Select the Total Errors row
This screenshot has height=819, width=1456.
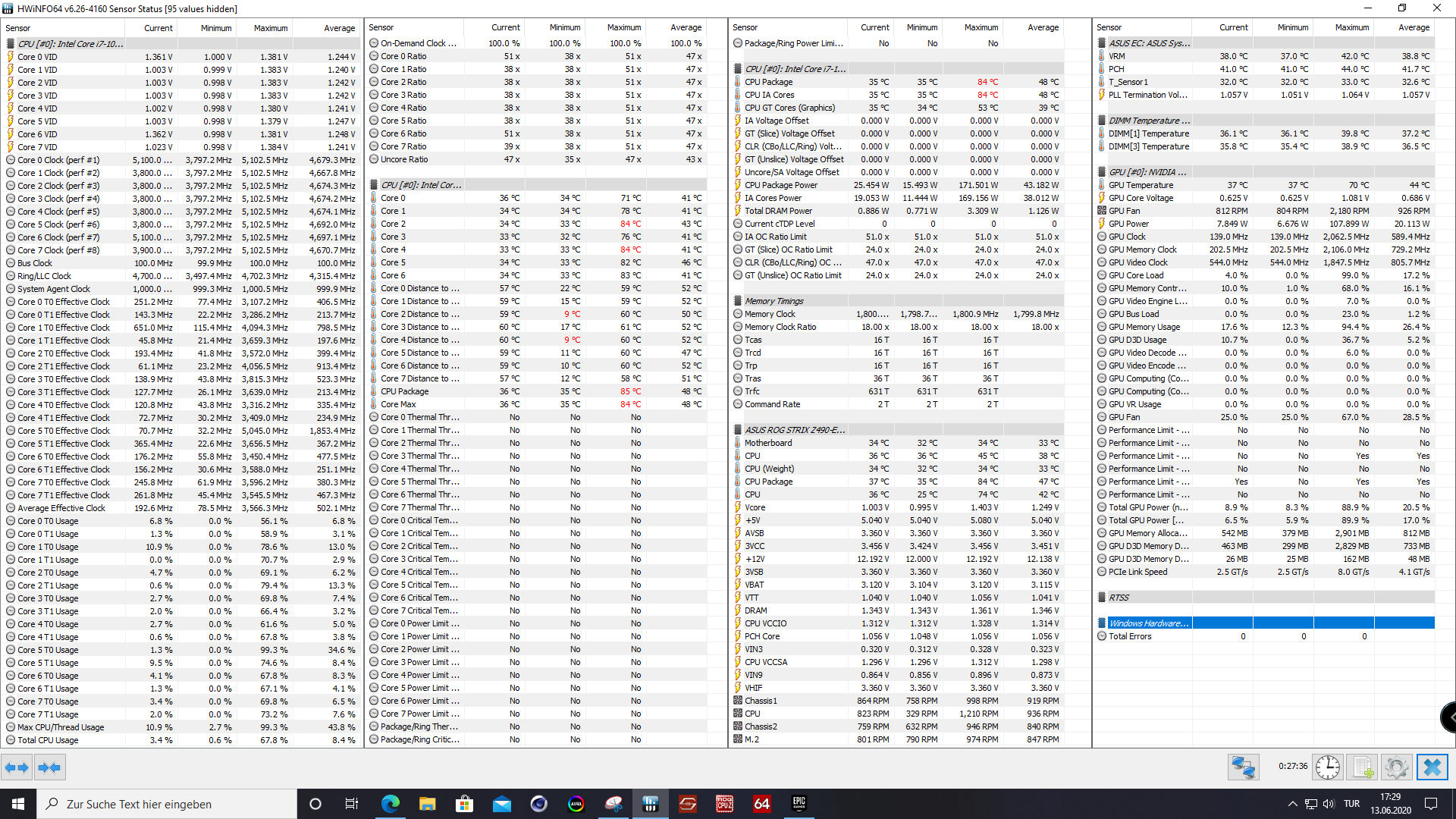[1265, 636]
